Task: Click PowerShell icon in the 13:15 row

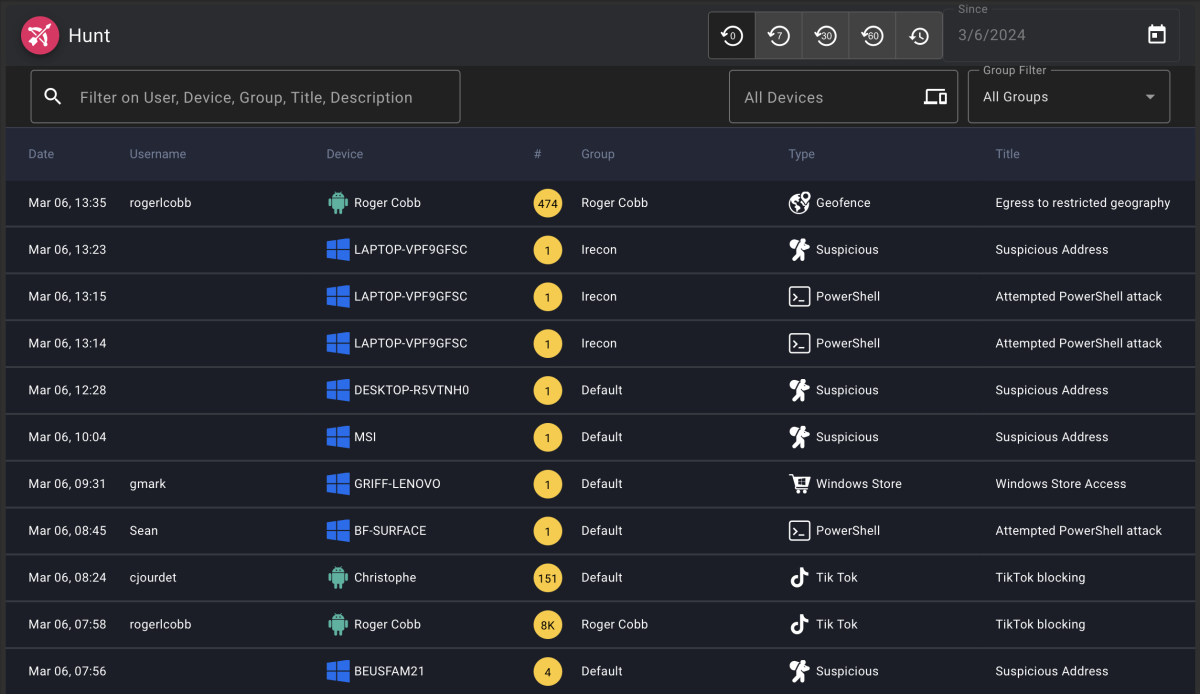Action: click(799, 296)
